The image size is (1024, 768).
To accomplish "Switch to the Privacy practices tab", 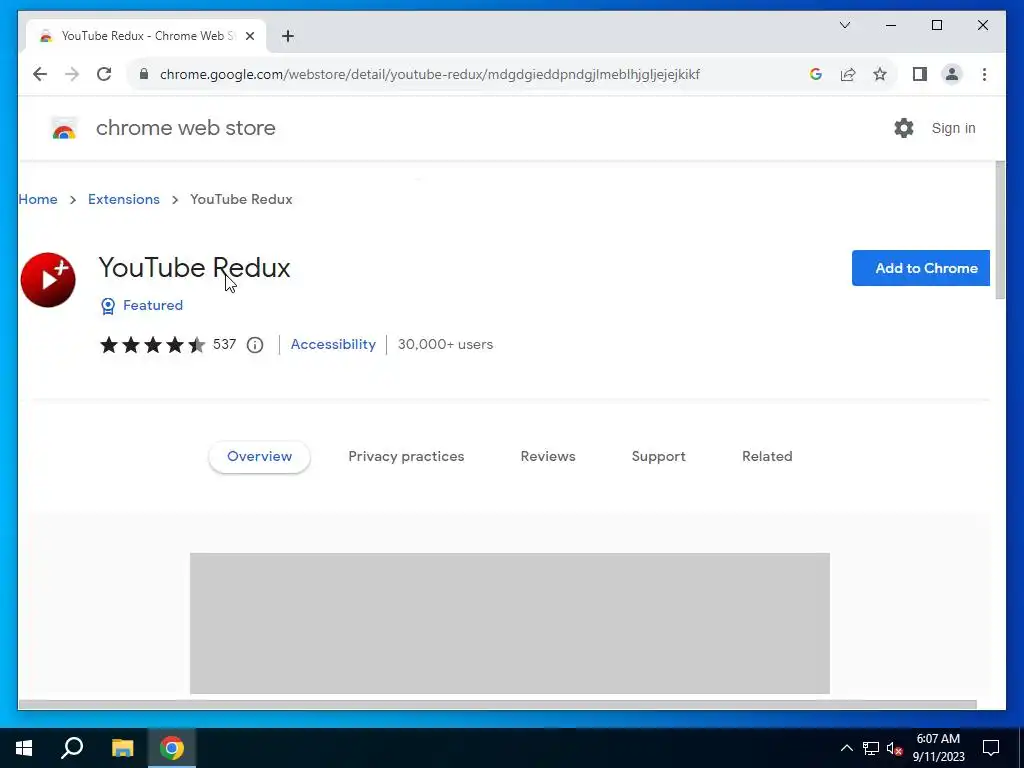I will pos(406,456).
